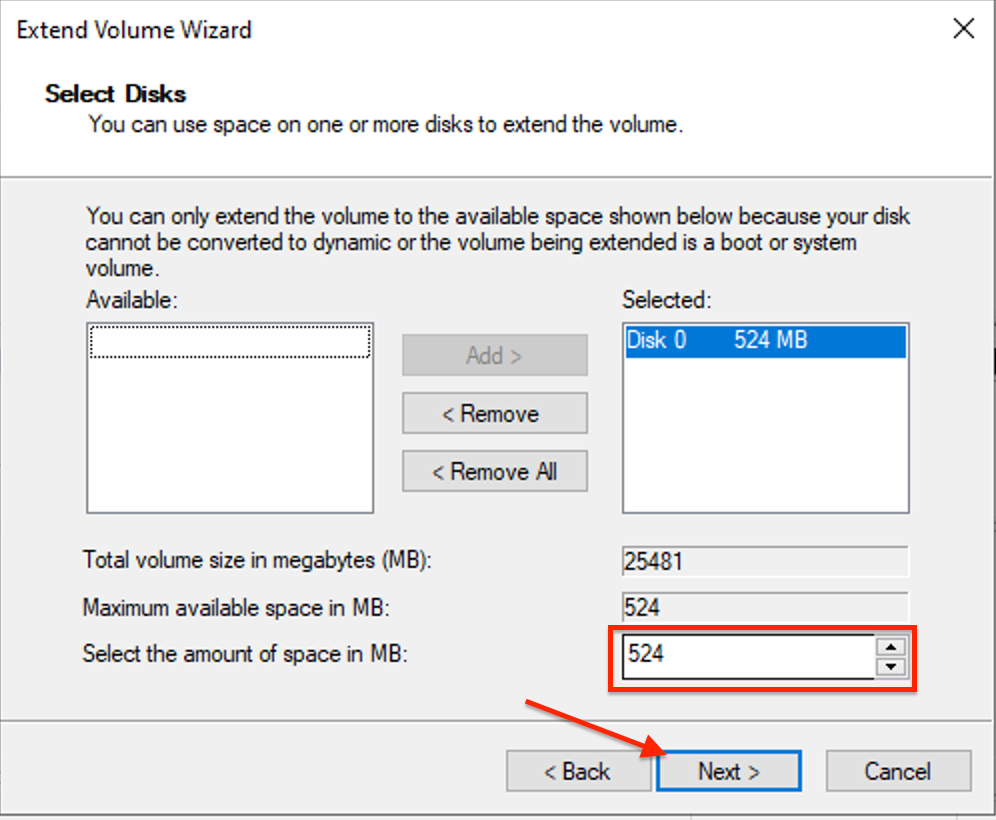Increase space amount with up spinner arrow

[x=891, y=647]
